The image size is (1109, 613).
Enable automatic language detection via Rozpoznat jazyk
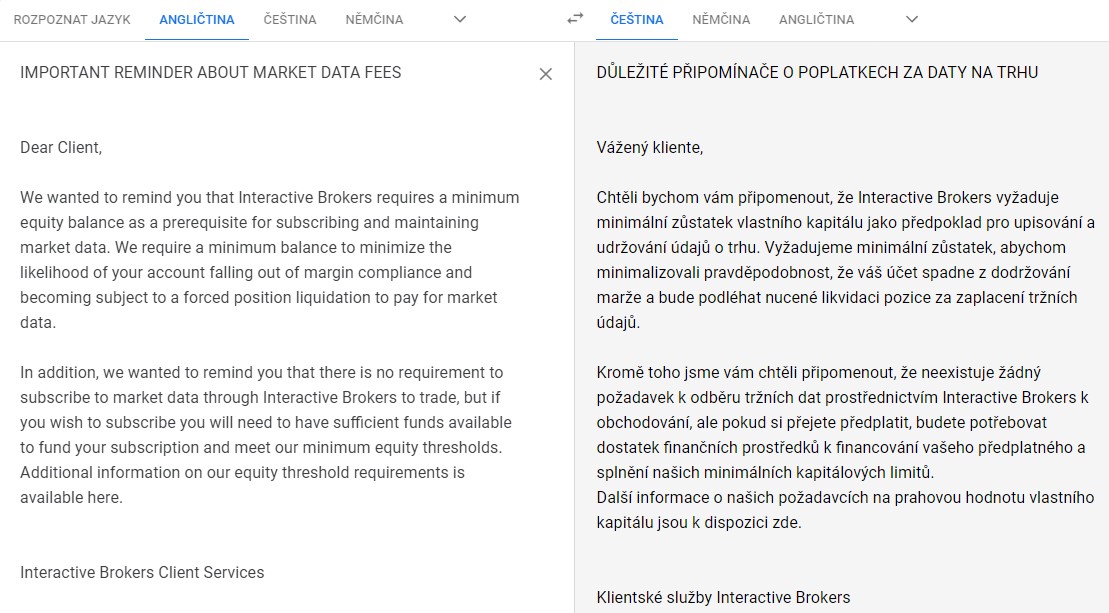coord(71,18)
